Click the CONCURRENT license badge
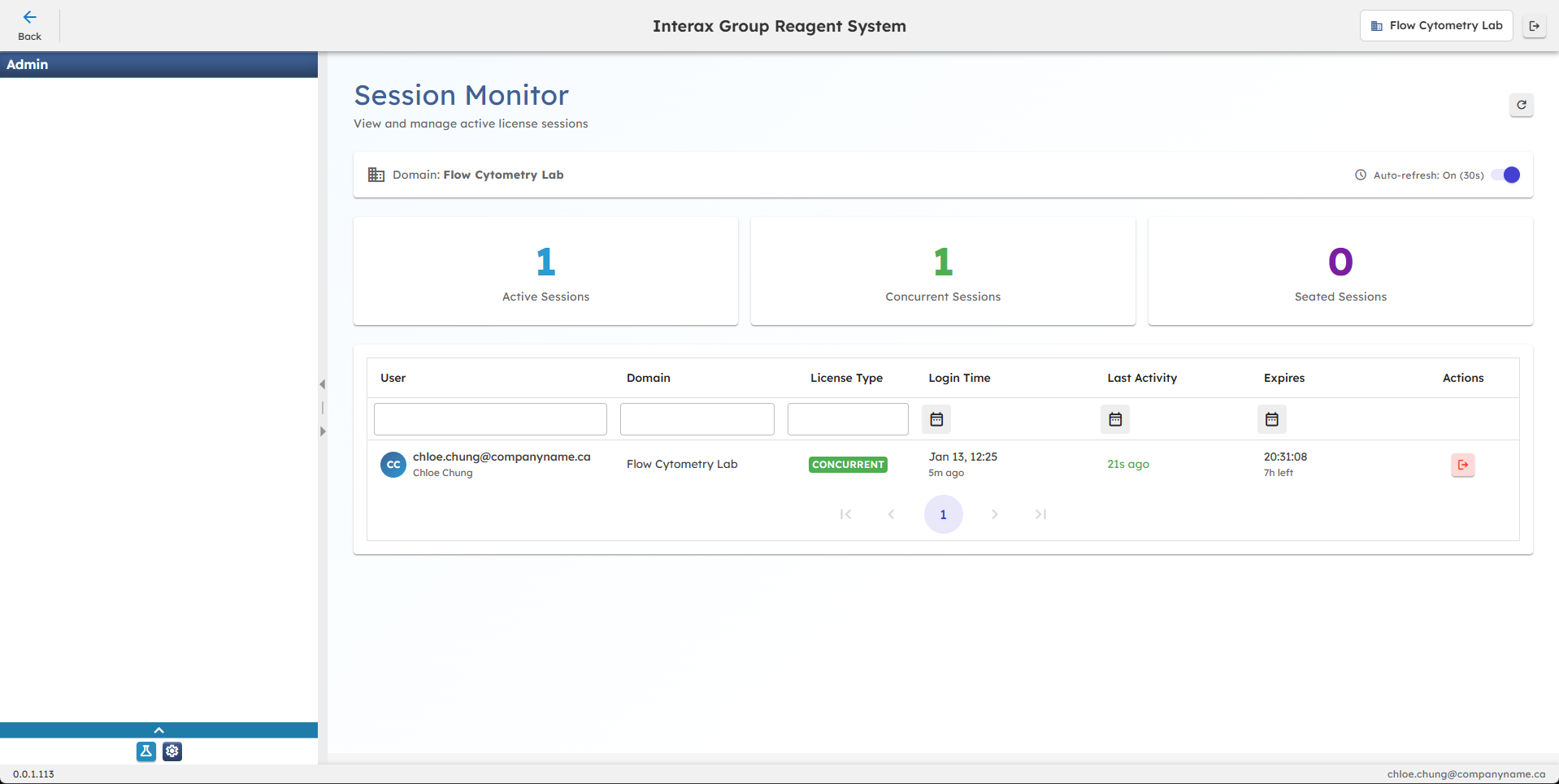This screenshot has height=784, width=1559. [848, 464]
